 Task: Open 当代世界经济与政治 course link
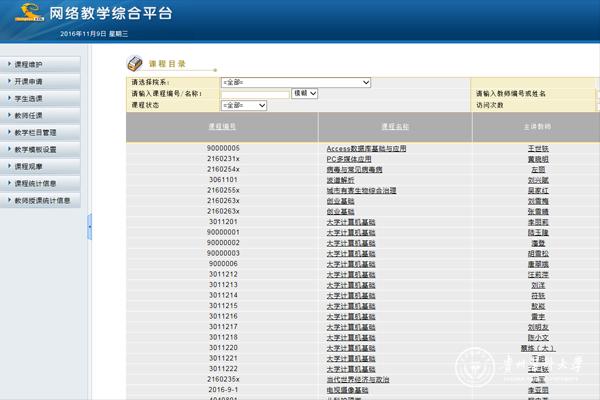click(x=358, y=379)
